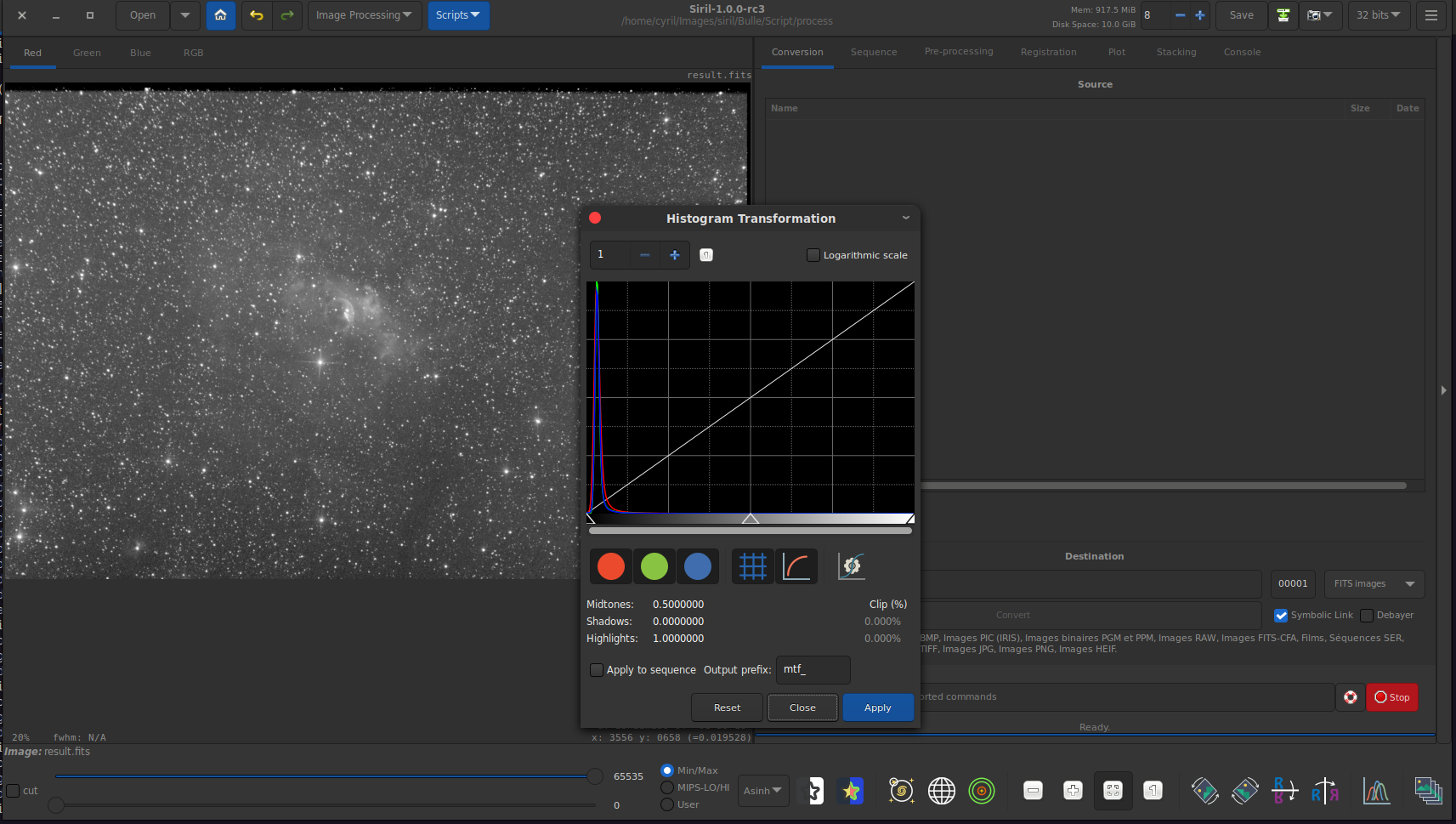Enable the Logarithmic scale checkbox
Viewport: 1456px width, 824px height.
coord(813,255)
